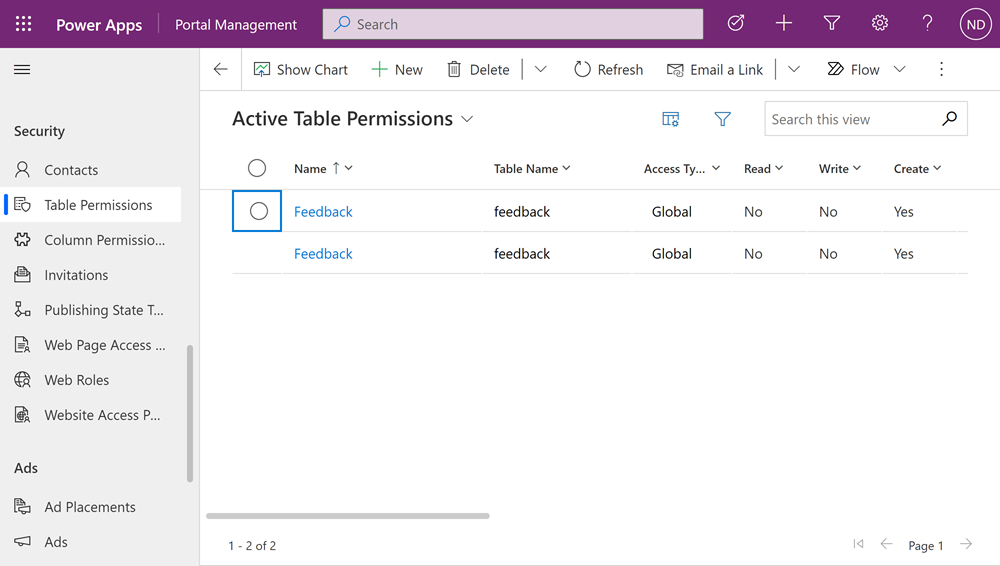The width and height of the screenshot is (1000, 566).
Task: Open the Table Name column menu
Action: pyautogui.click(x=532, y=168)
